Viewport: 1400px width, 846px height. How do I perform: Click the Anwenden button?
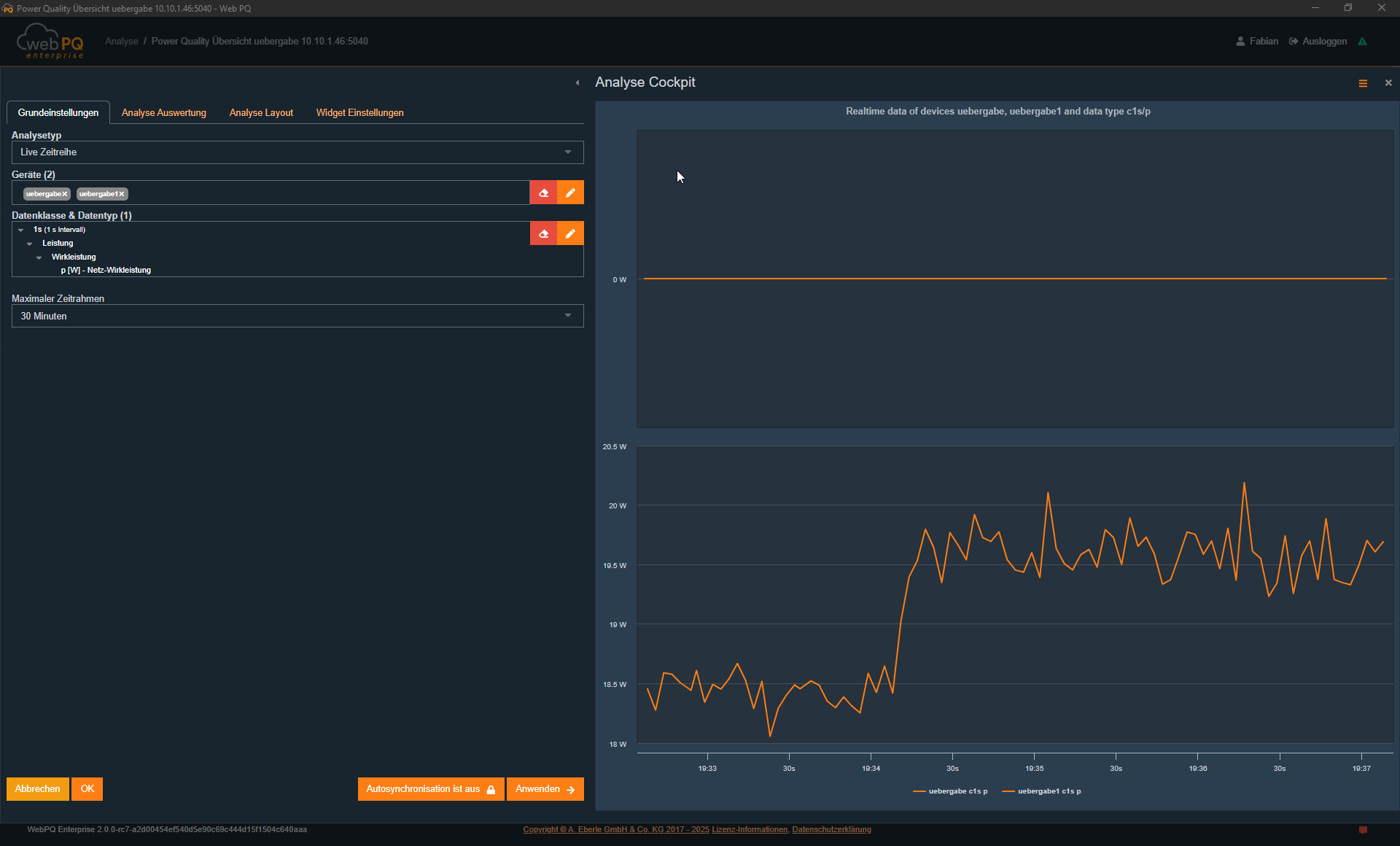pyautogui.click(x=545, y=789)
